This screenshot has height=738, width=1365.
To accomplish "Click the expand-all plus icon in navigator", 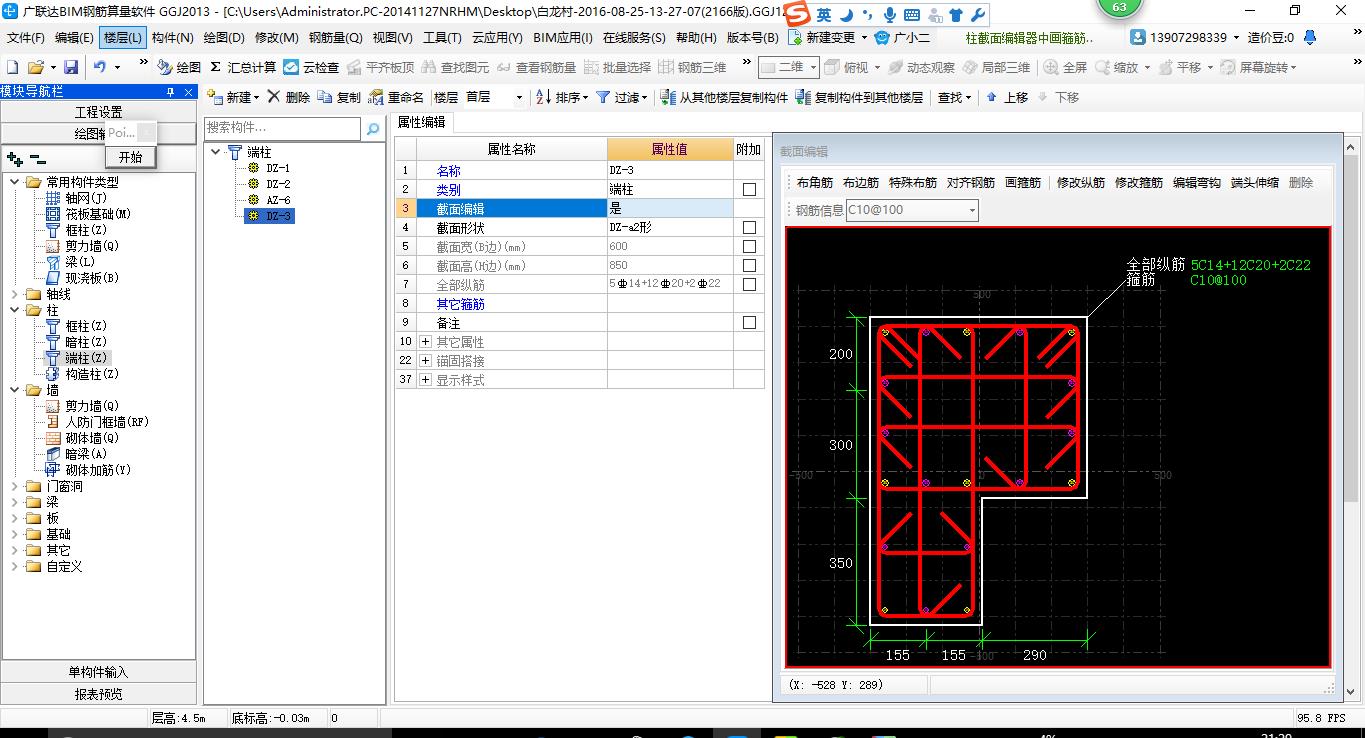I will [15, 158].
